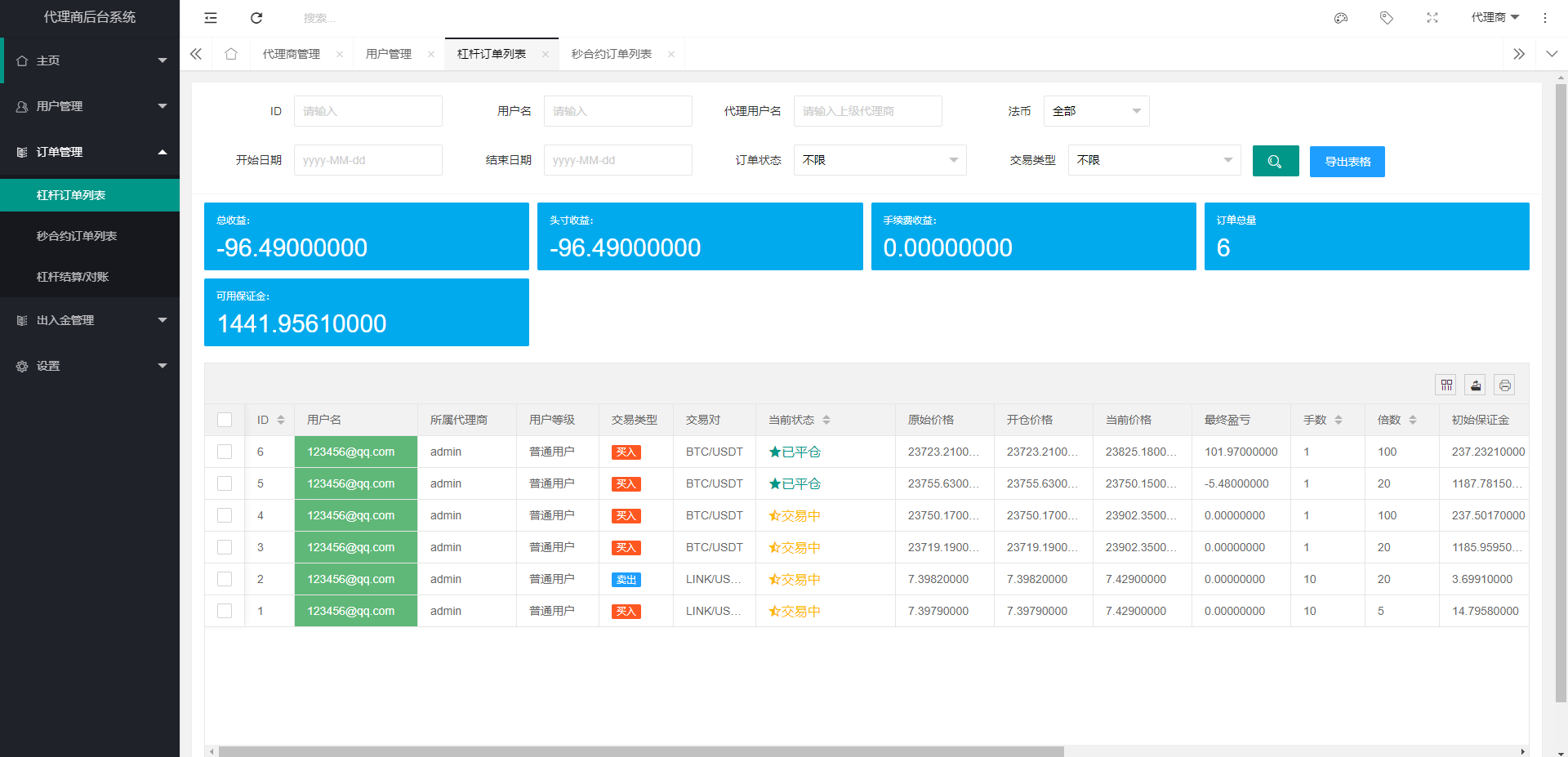Open the column filter grid icon
Viewport: 1568px width, 757px height.
pos(1446,385)
